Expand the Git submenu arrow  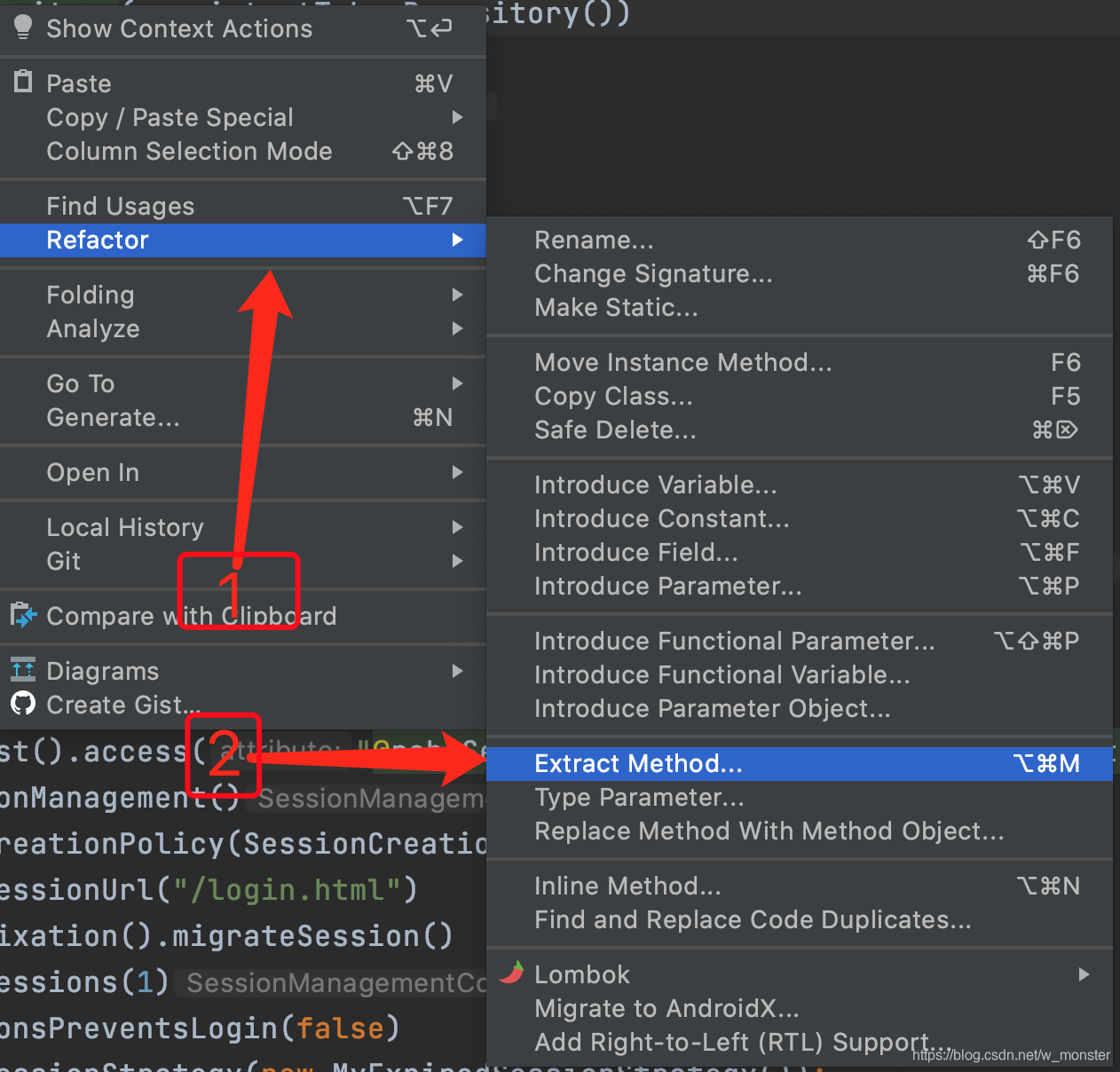pyautogui.click(x=457, y=561)
